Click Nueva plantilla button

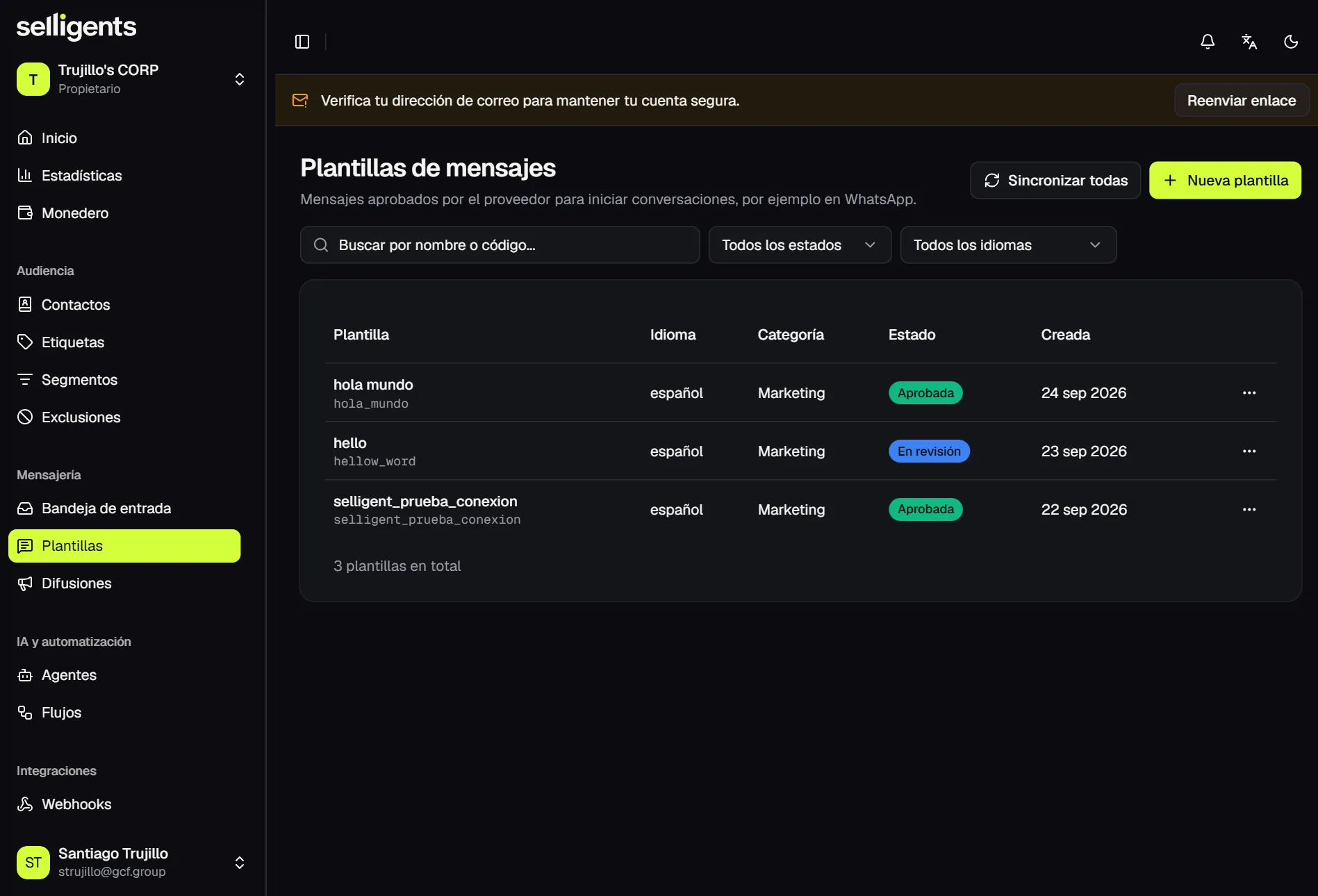[x=1225, y=181]
